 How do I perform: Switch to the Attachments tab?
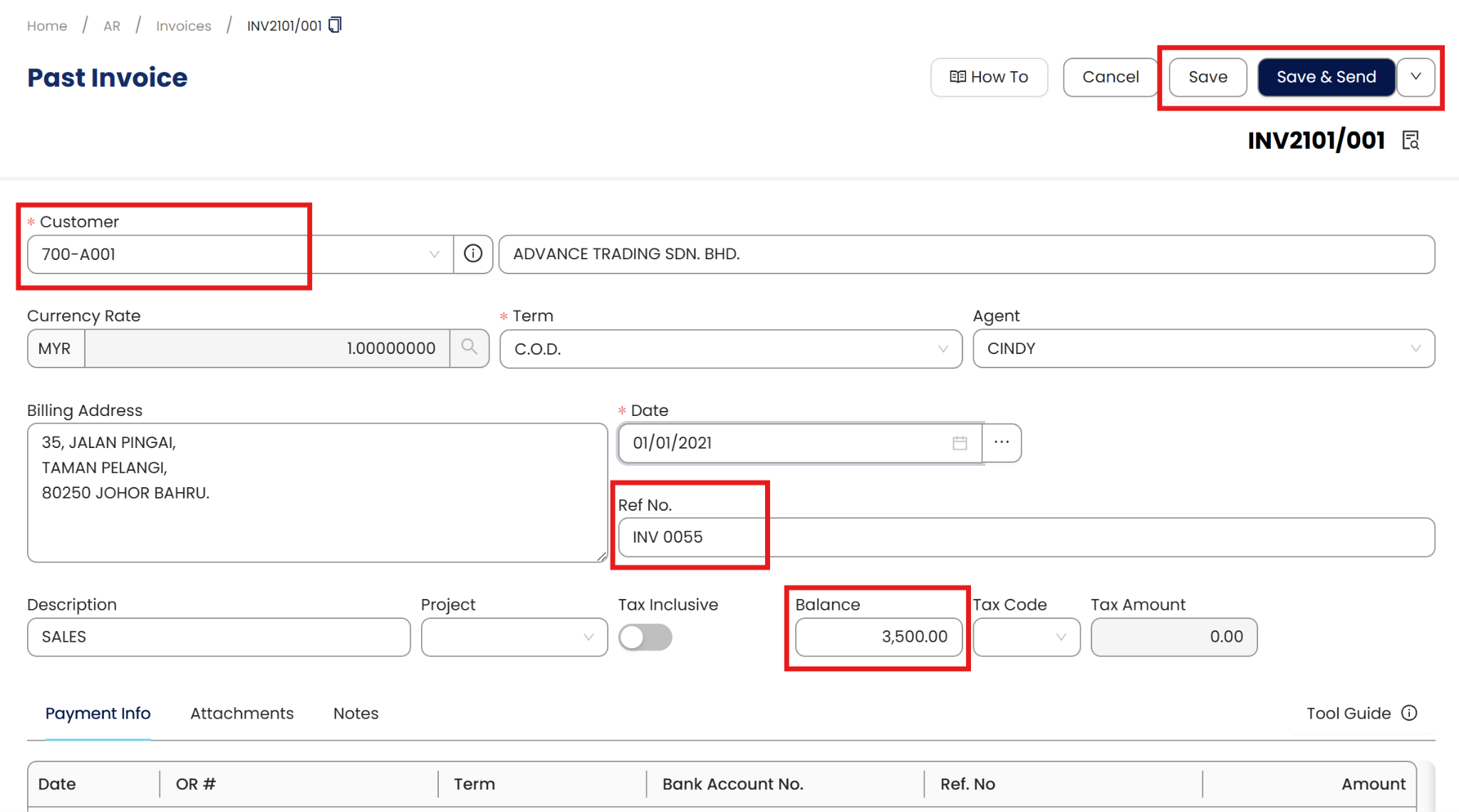tap(242, 713)
